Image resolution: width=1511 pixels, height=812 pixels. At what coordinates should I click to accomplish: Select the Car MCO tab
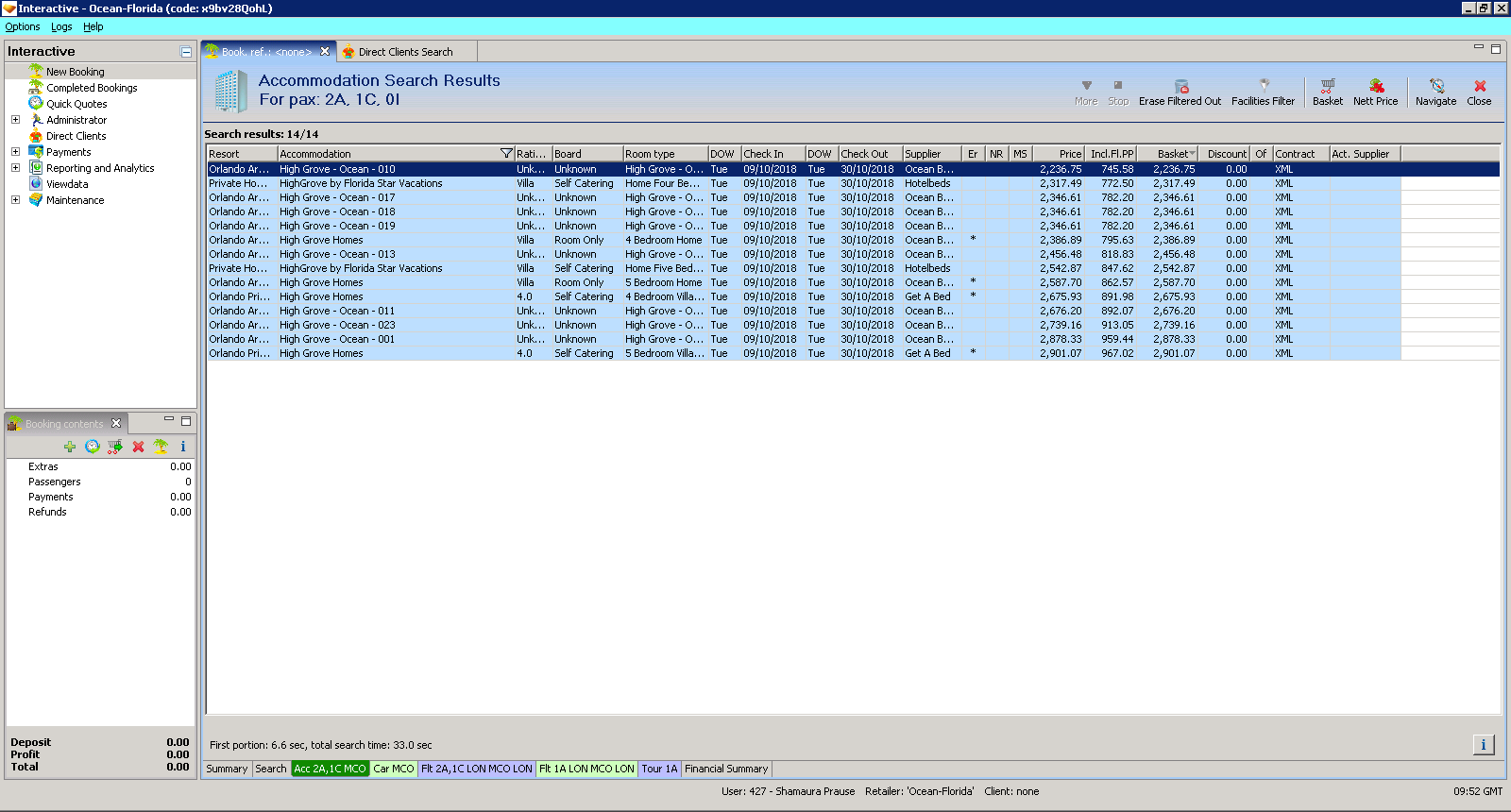point(393,769)
